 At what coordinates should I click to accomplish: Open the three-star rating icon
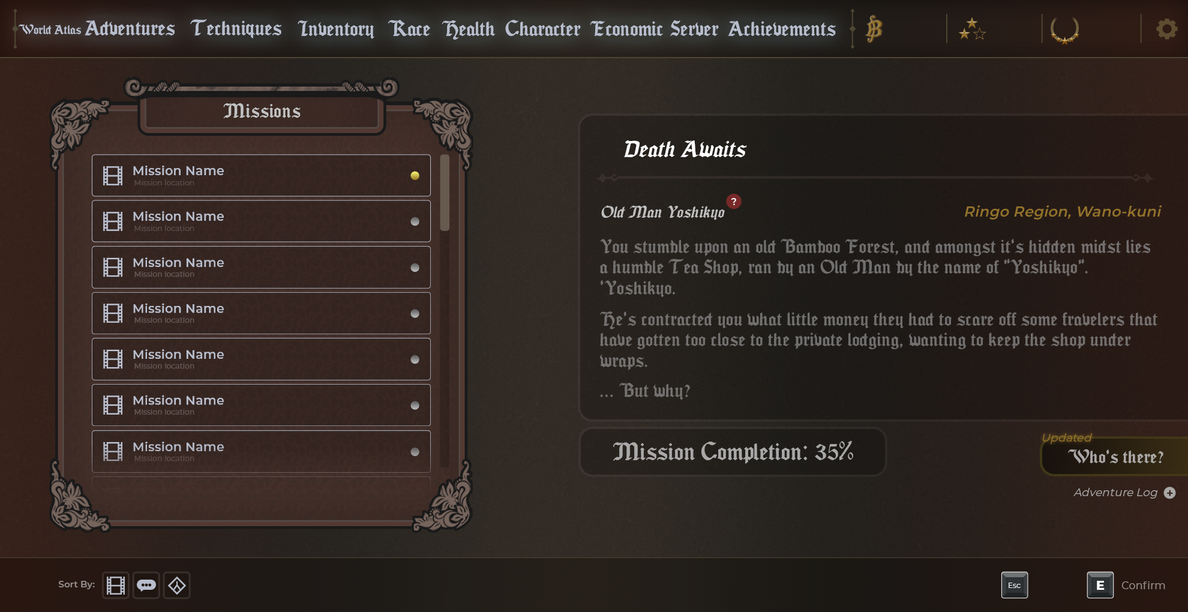tap(971, 29)
